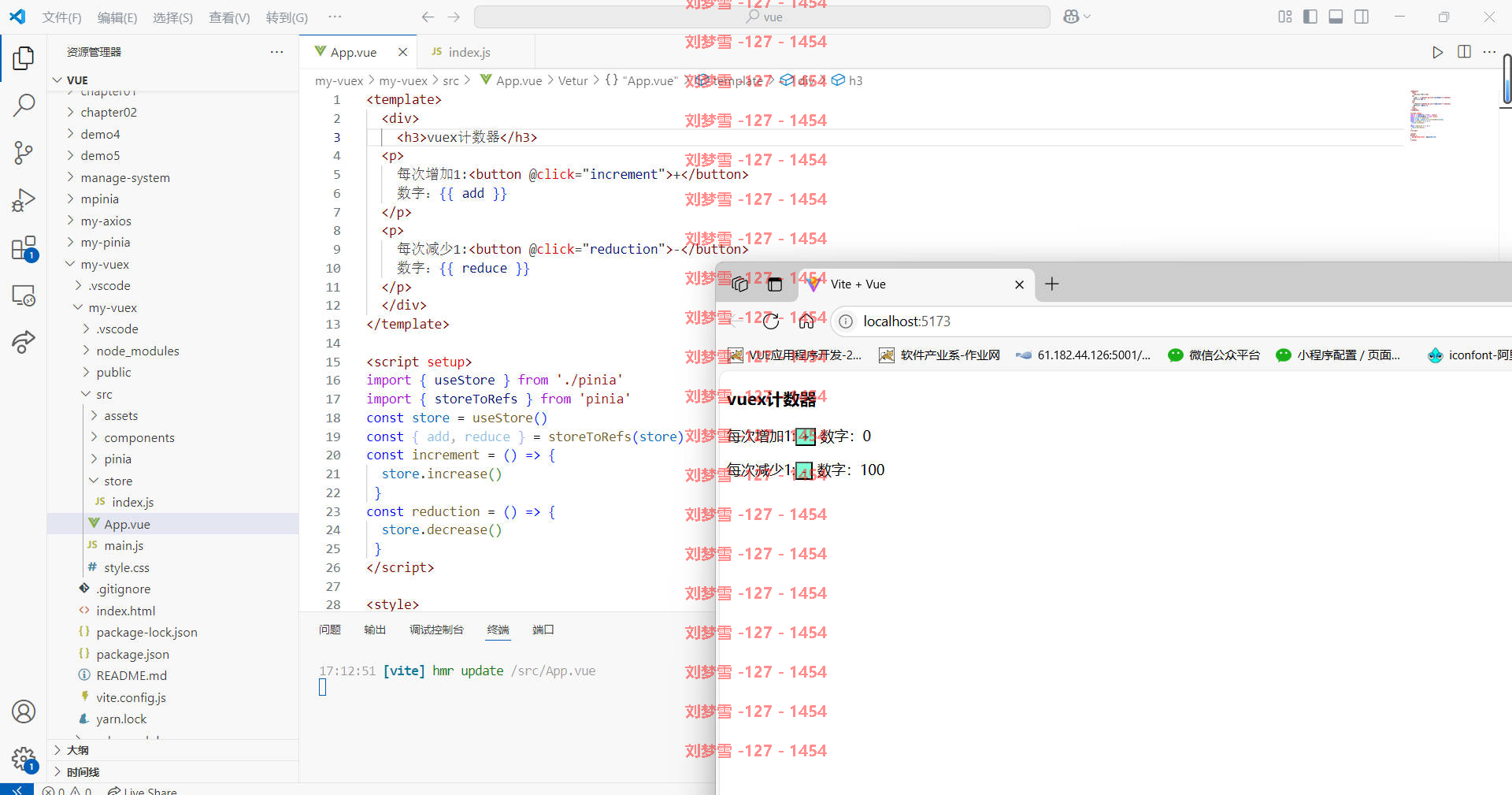1512x795 pixels.
Task: Expand the 大纲 outline section
Action: 77,750
